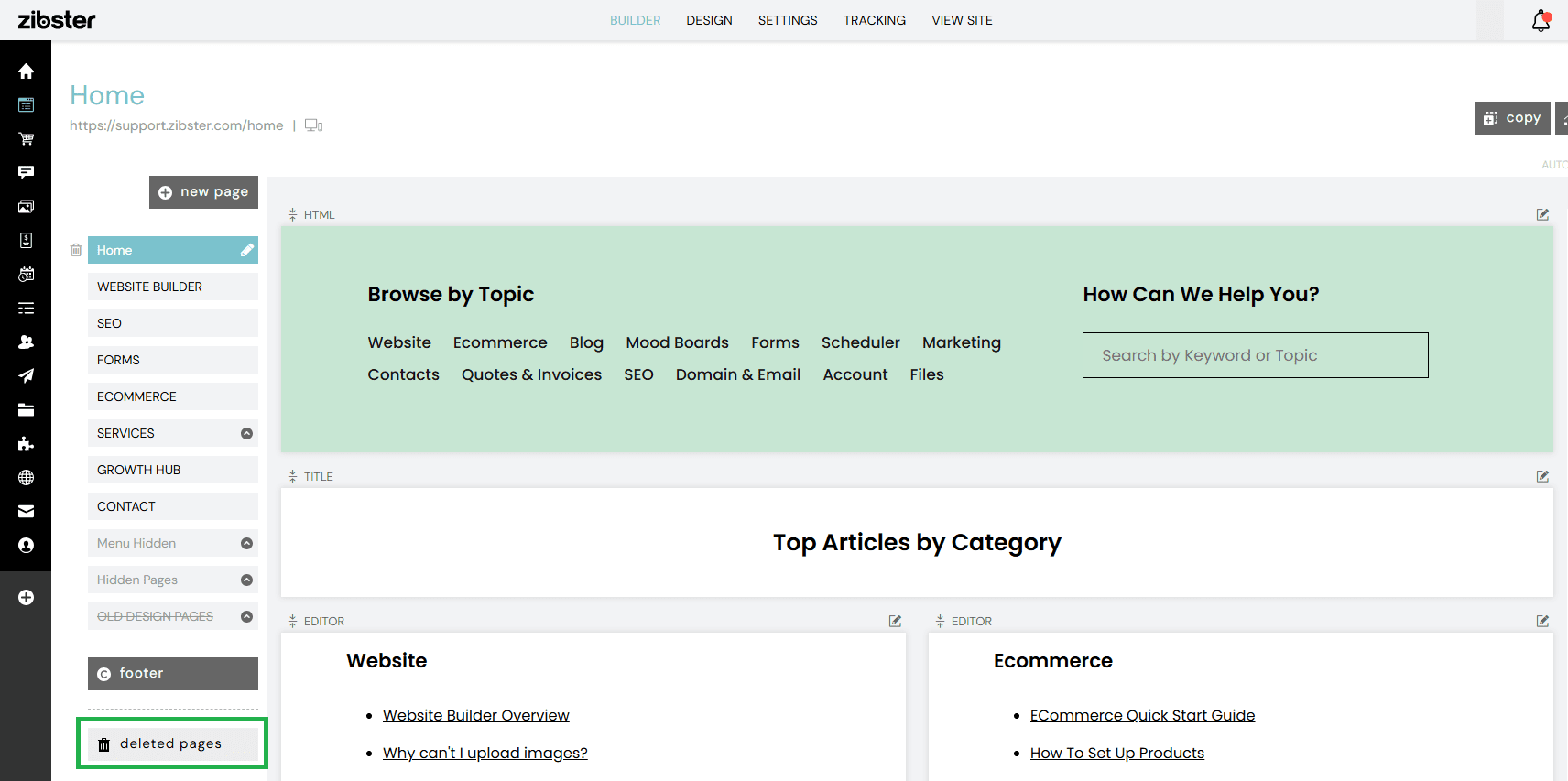Select the WEBSITE BUILDER page in the list

[173, 287]
